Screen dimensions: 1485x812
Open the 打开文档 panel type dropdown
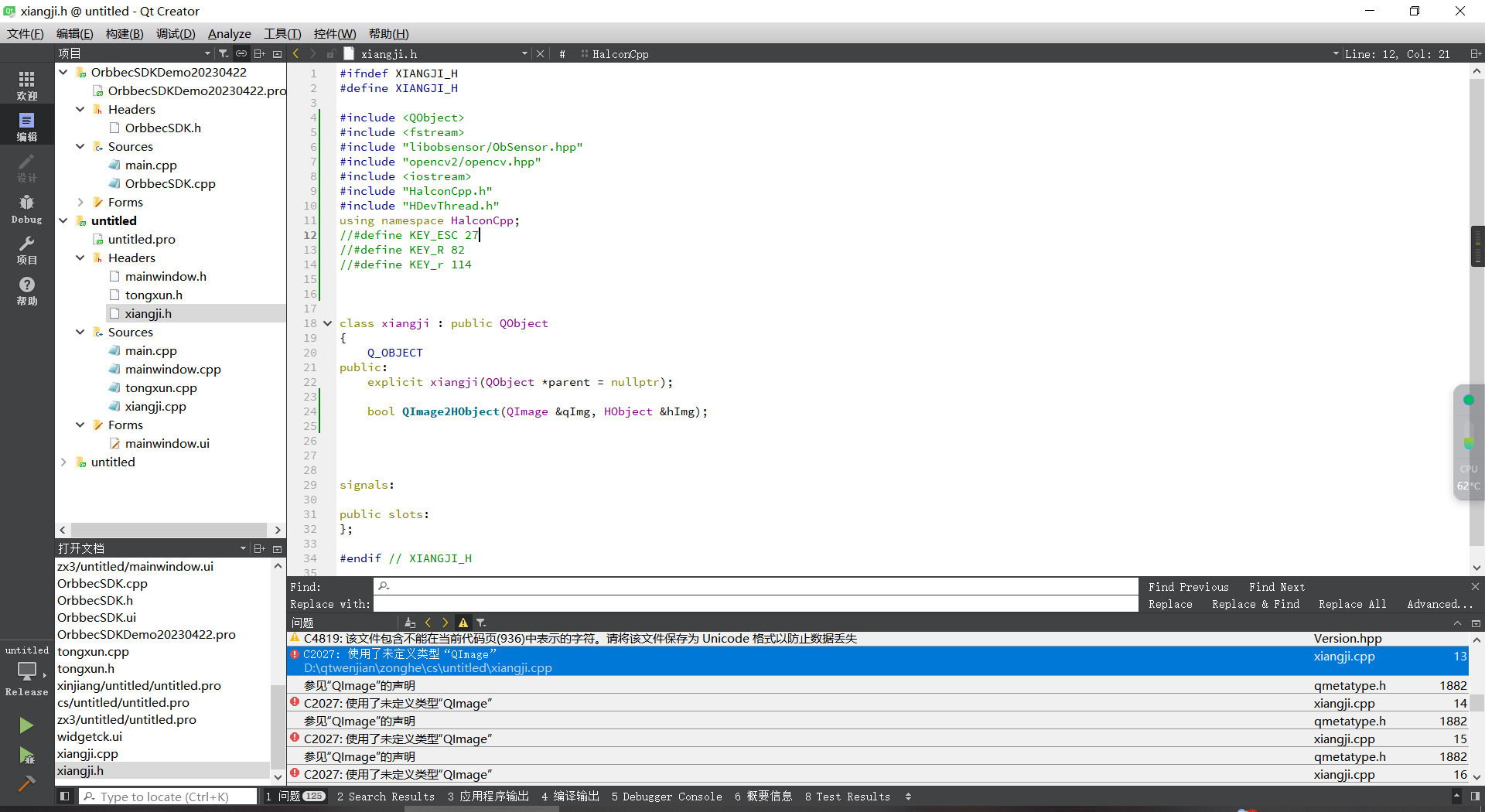[x=243, y=548]
